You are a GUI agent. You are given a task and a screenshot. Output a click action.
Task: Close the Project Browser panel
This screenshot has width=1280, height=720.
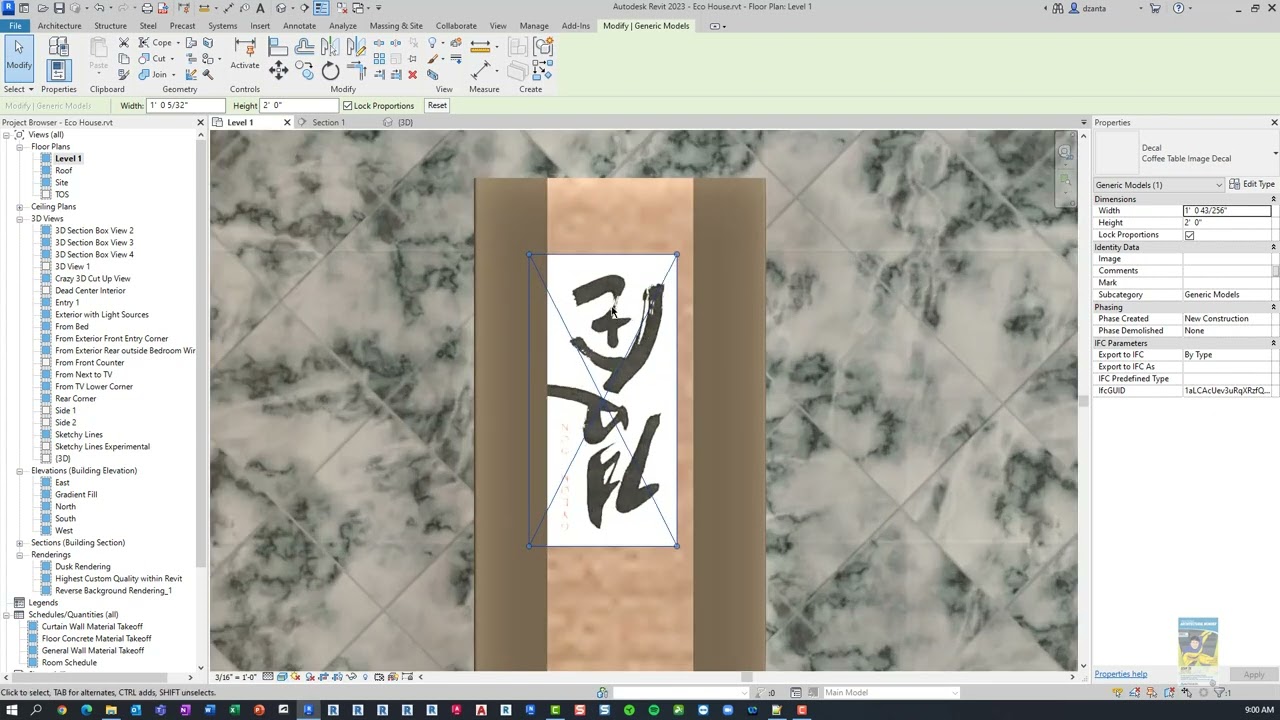200,123
